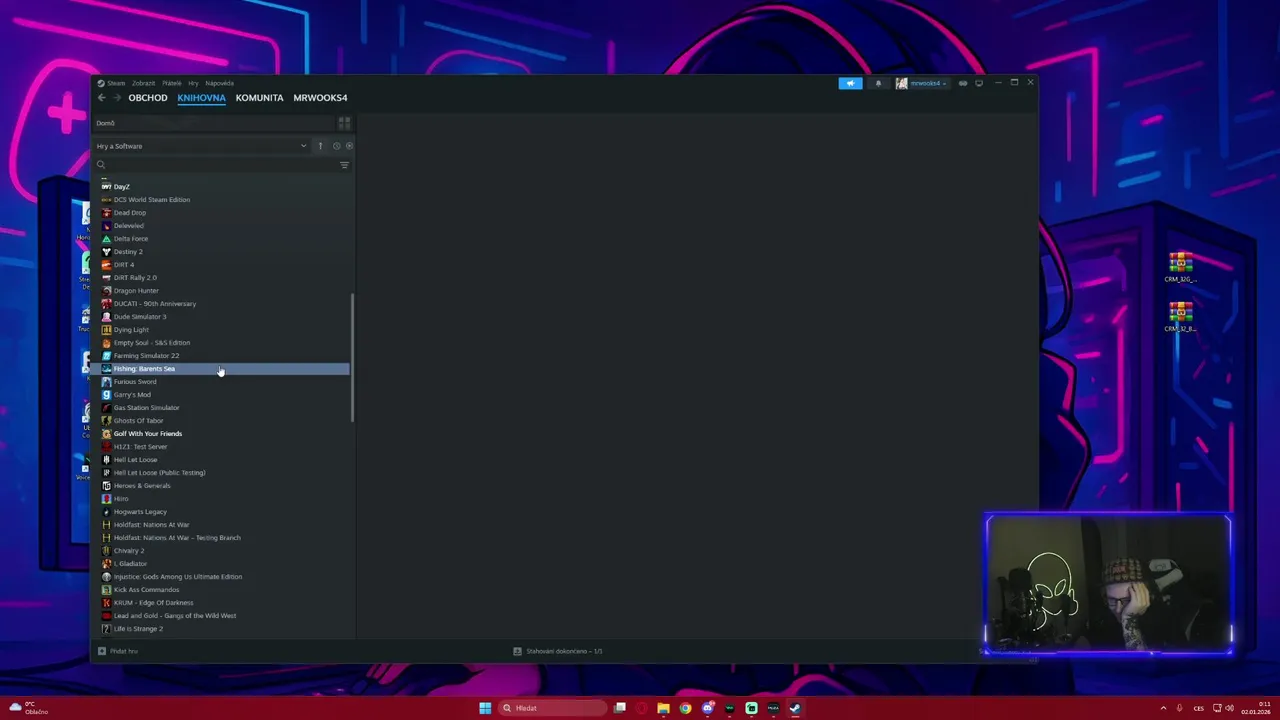Select Chivalry 2 in the library list
1280x720 pixels.
coord(129,551)
